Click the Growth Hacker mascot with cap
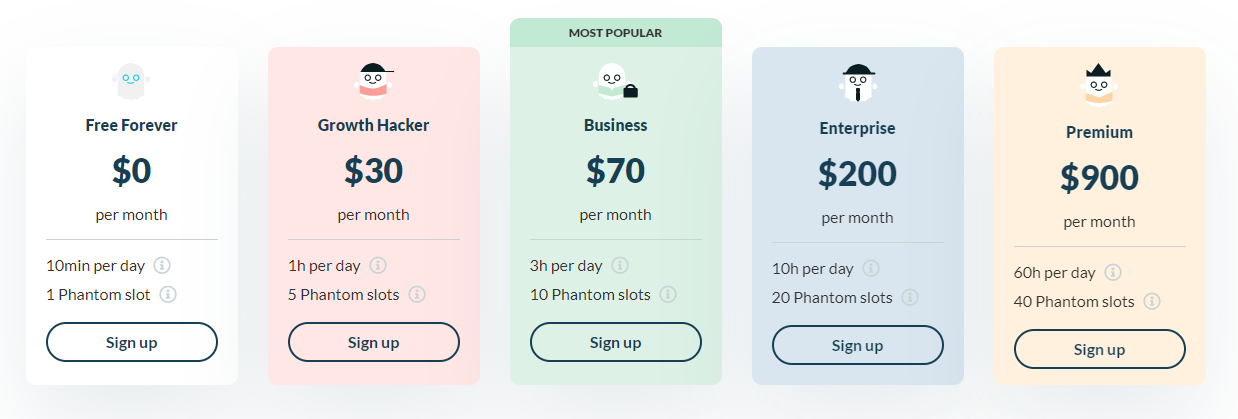 [373, 81]
